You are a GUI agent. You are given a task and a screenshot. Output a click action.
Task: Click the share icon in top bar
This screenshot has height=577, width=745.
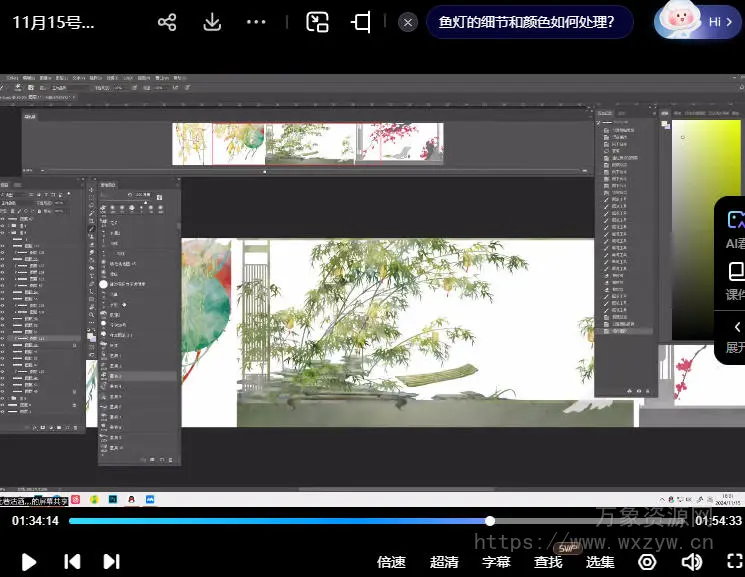[167, 22]
